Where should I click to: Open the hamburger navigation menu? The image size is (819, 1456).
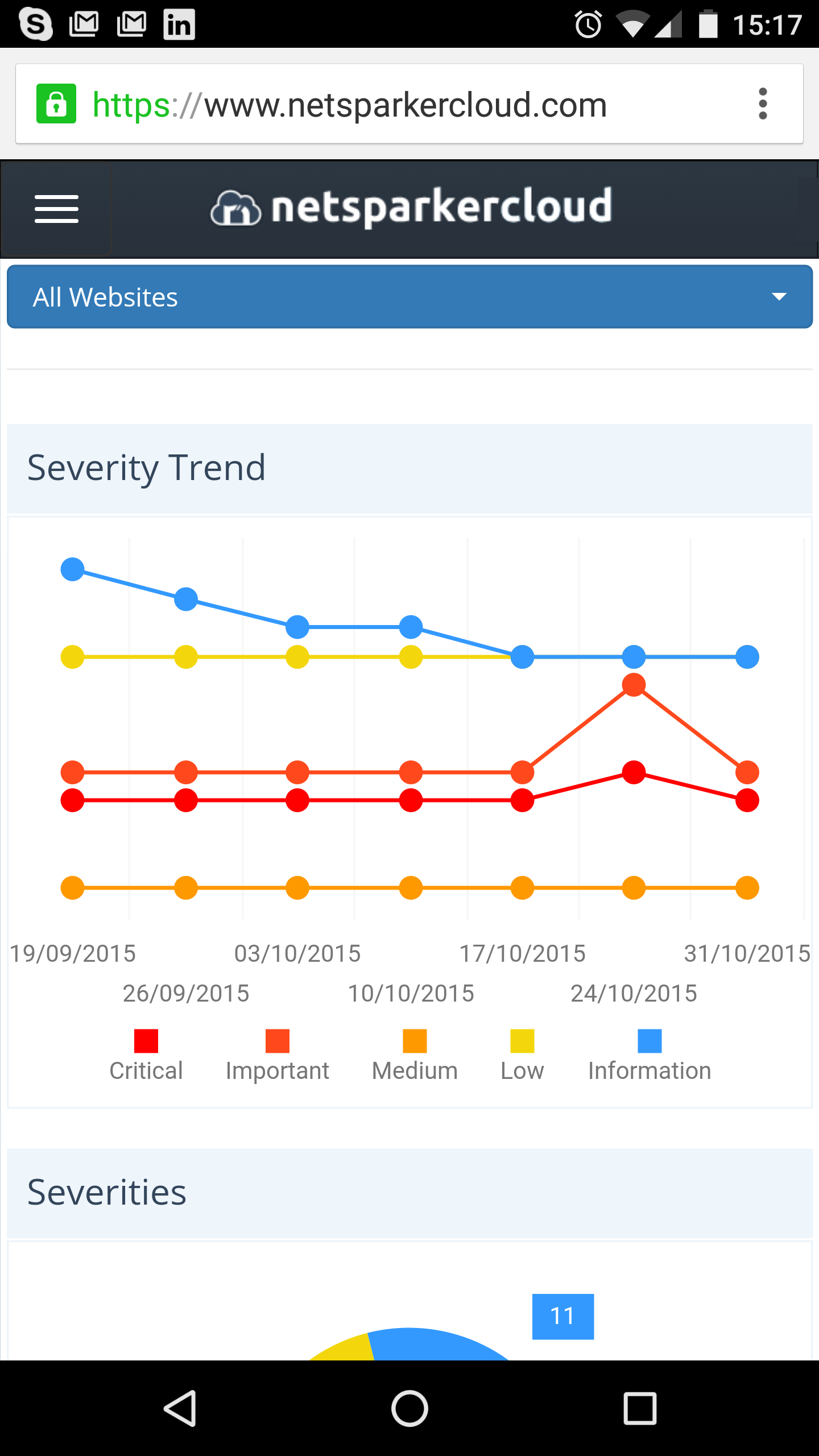click(56, 209)
